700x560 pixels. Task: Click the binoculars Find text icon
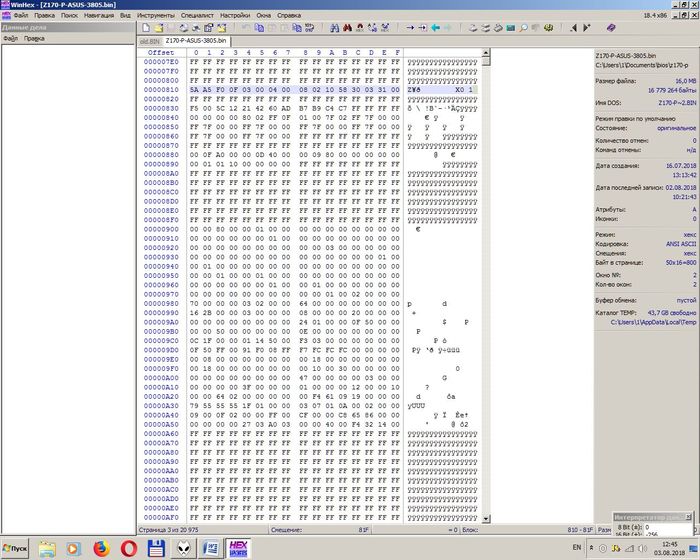point(332,27)
